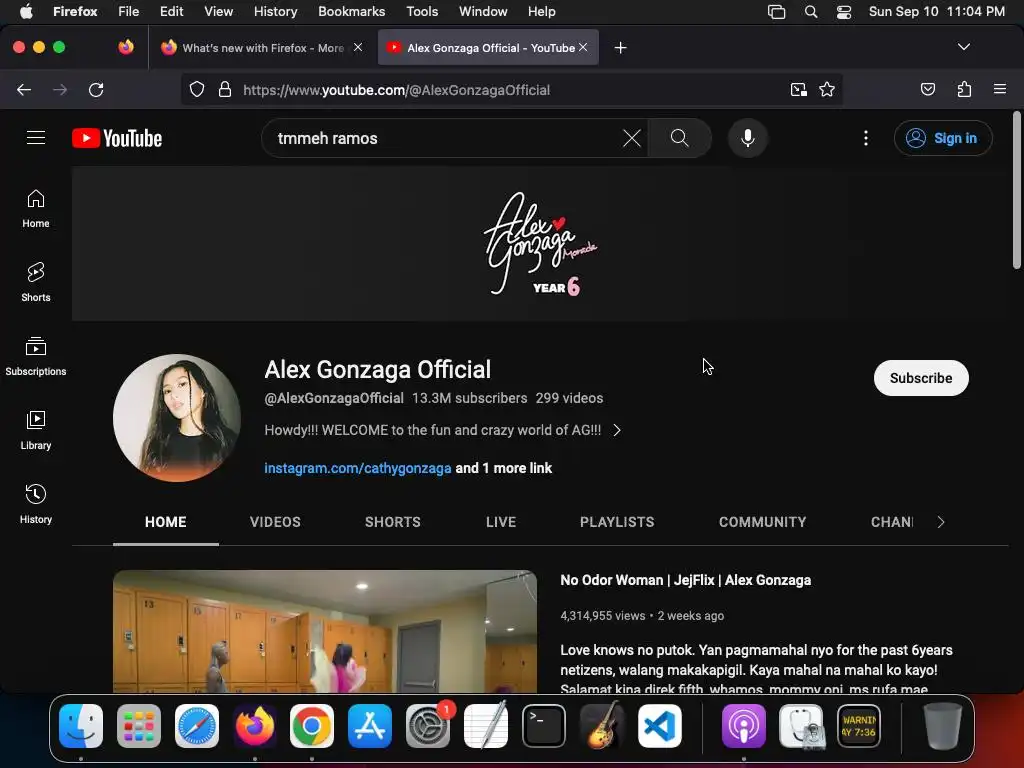Open macOS Control Center
Viewport: 1024px width, 768px height.
click(844, 12)
